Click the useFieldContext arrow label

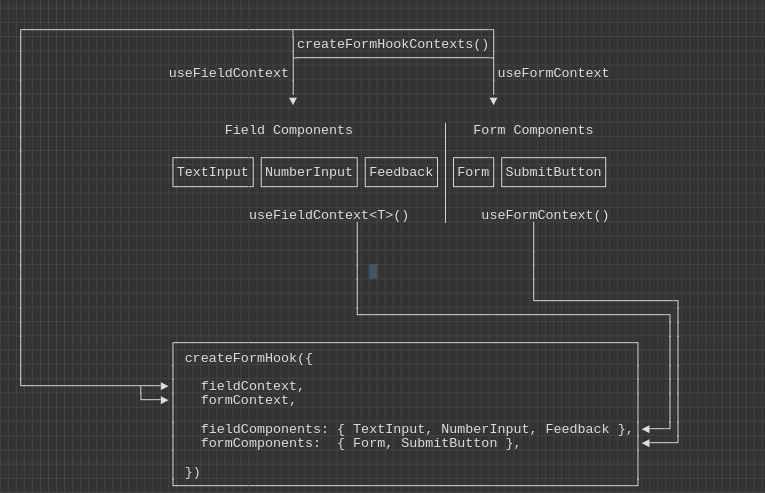click(228, 73)
